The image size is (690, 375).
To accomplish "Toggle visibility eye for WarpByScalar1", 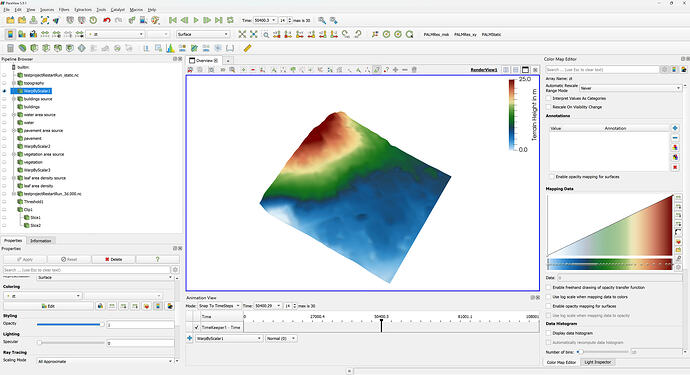I will pos(4,91).
